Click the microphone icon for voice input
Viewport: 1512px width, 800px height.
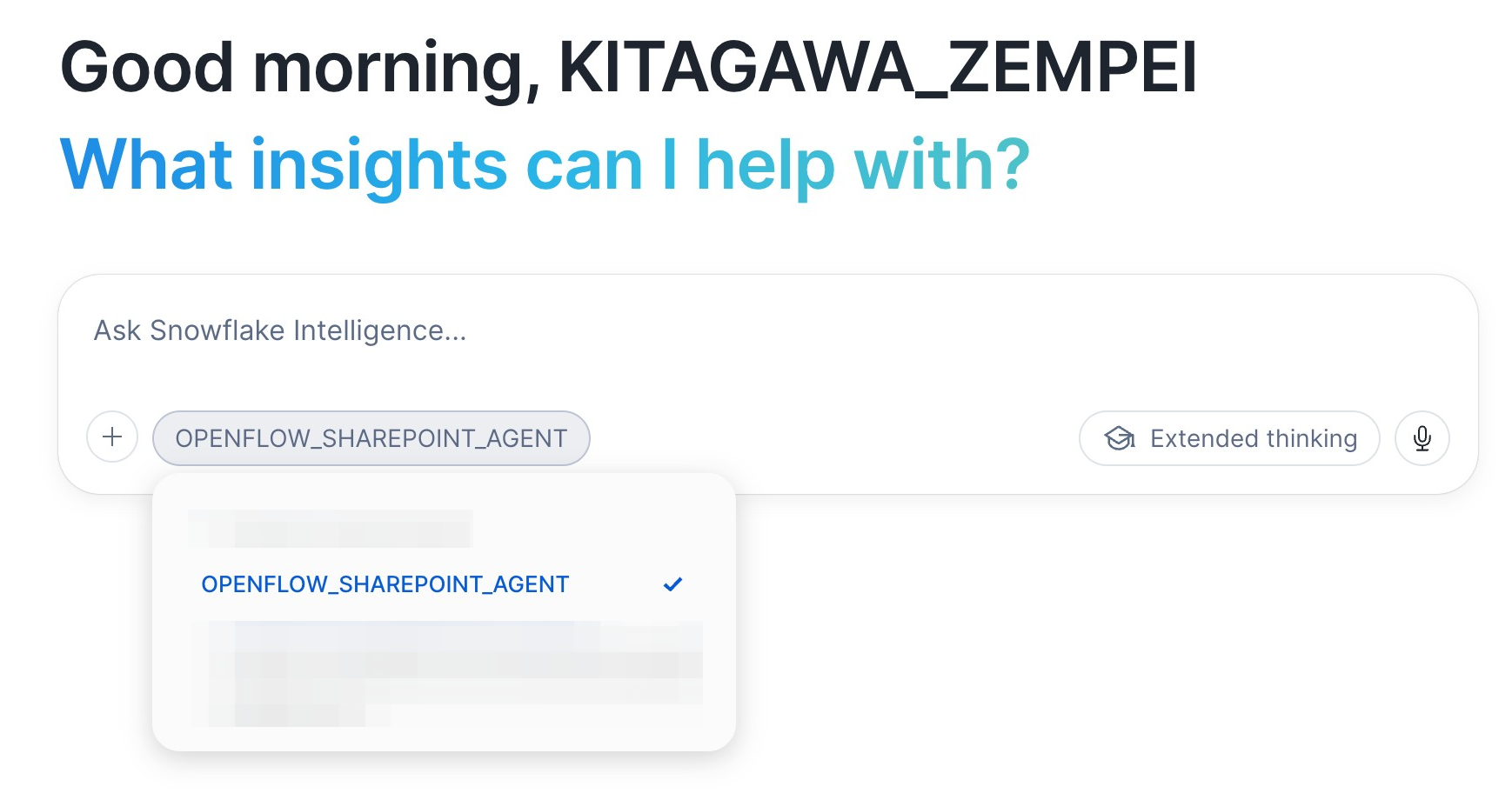tap(1422, 438)
